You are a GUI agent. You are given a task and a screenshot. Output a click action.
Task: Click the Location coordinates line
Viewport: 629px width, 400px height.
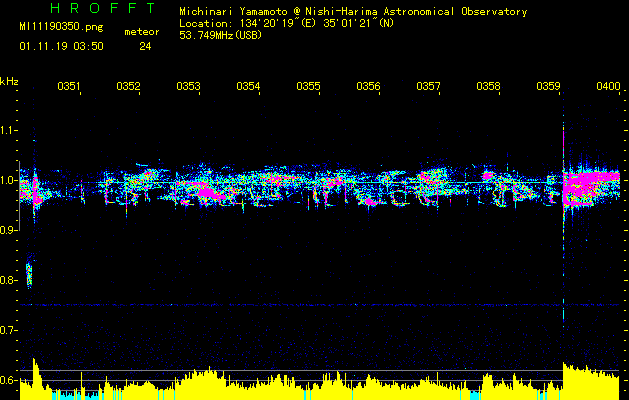click(287, 23)
